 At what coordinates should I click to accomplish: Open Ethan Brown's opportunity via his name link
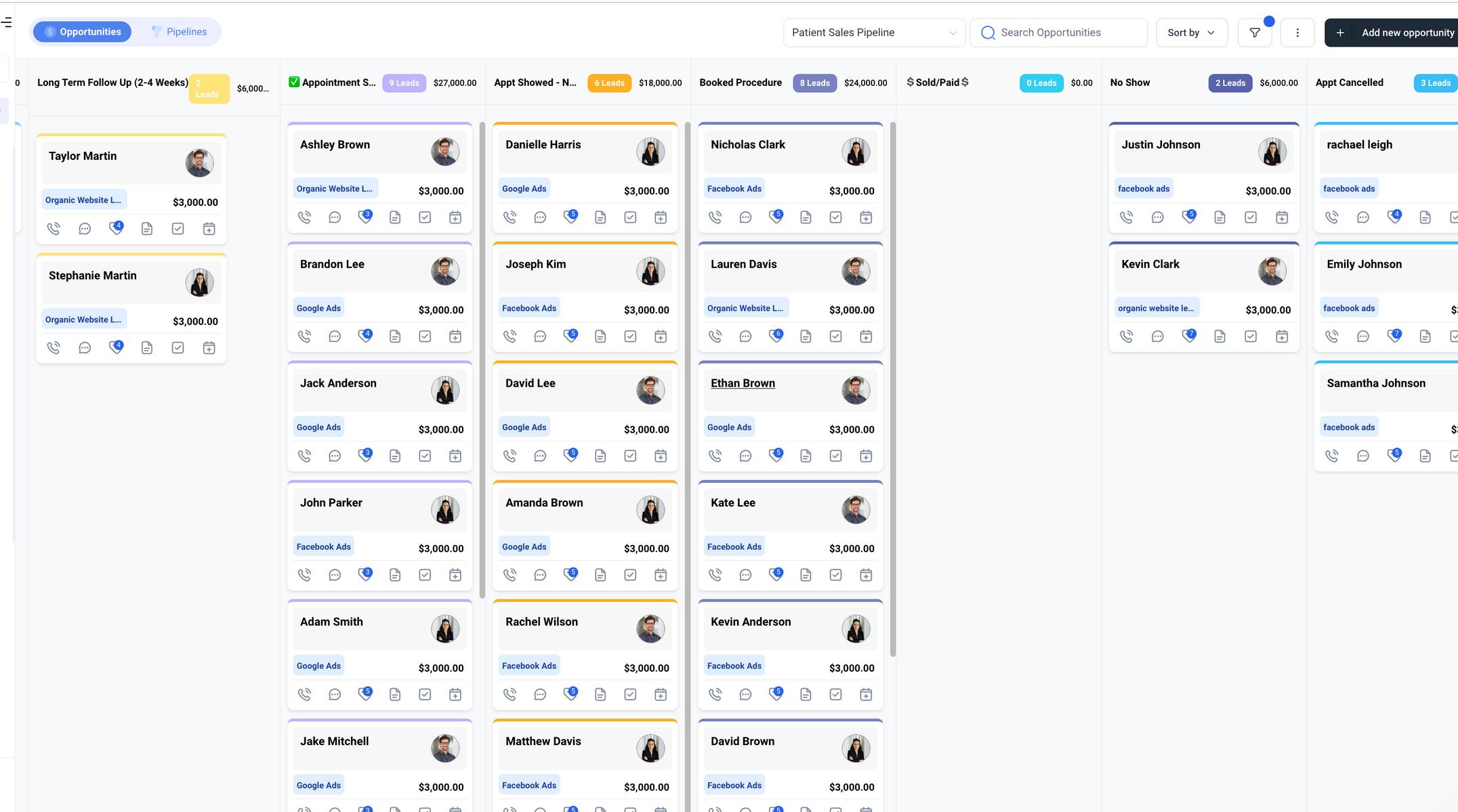(x=743, y=383)
